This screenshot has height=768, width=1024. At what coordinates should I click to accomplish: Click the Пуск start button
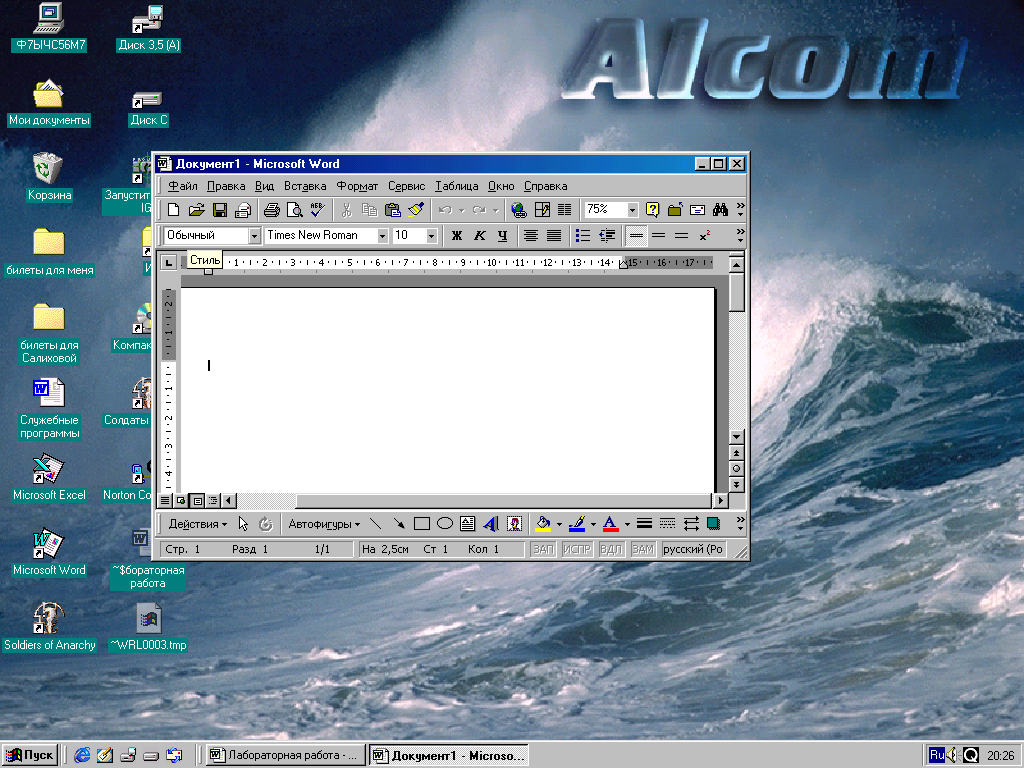tap(30, 755)
